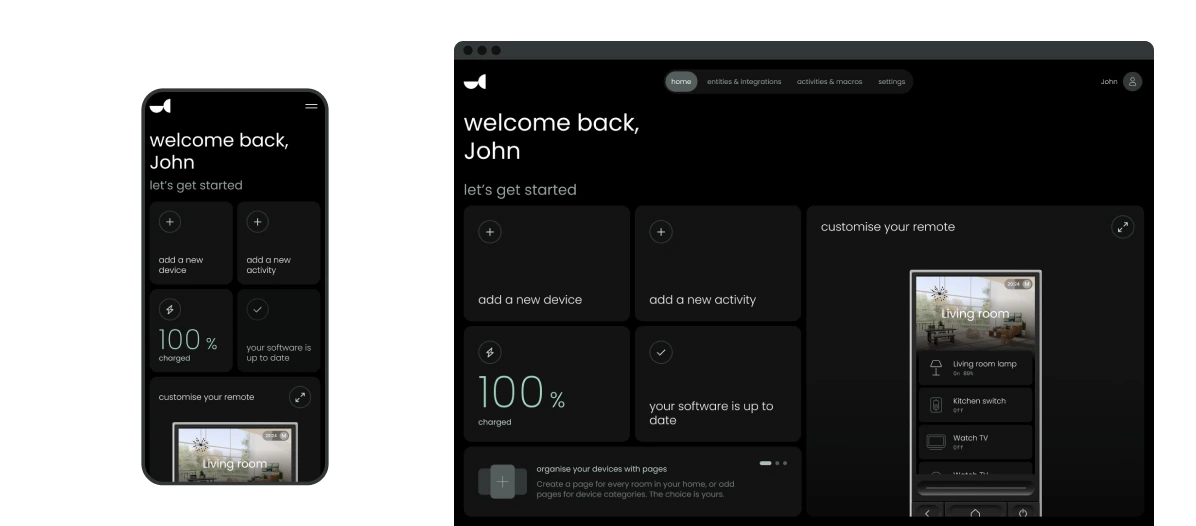The image size is (1196, 526).
Task: Click John's user avatar icon
Action: (x=1132, y=82)
